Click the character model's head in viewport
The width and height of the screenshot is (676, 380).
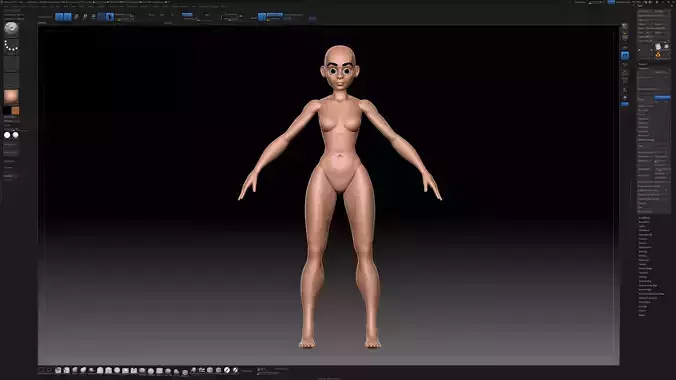340,68
